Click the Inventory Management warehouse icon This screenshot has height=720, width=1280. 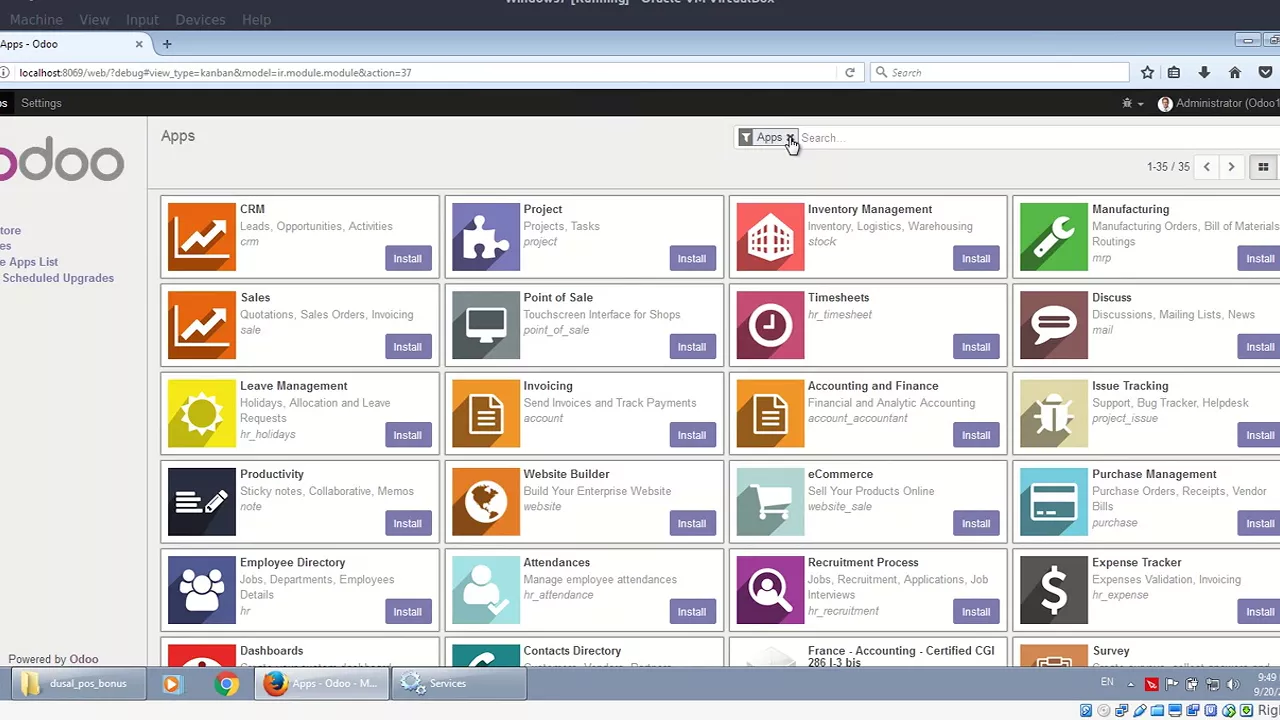pyautogui.click(x=770, y=237)
